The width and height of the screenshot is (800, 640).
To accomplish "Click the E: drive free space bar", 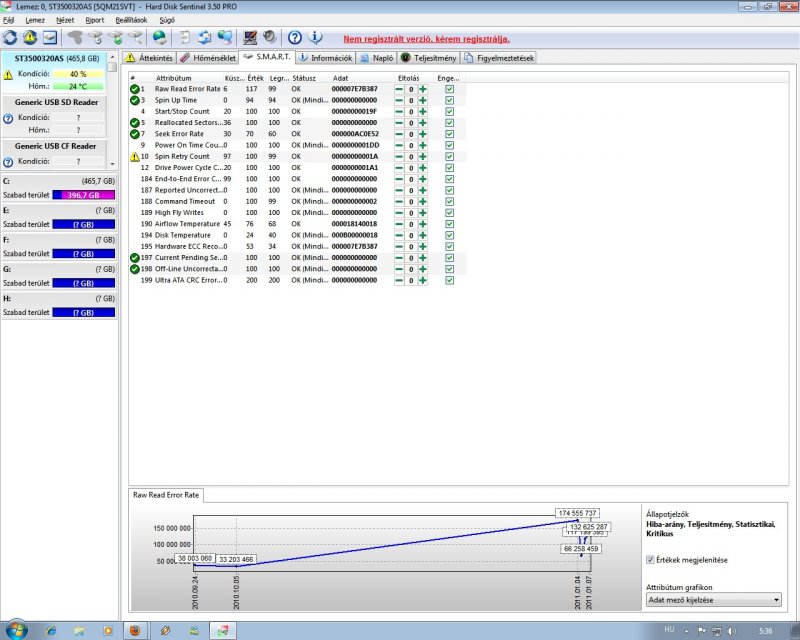I will point(84,225).
